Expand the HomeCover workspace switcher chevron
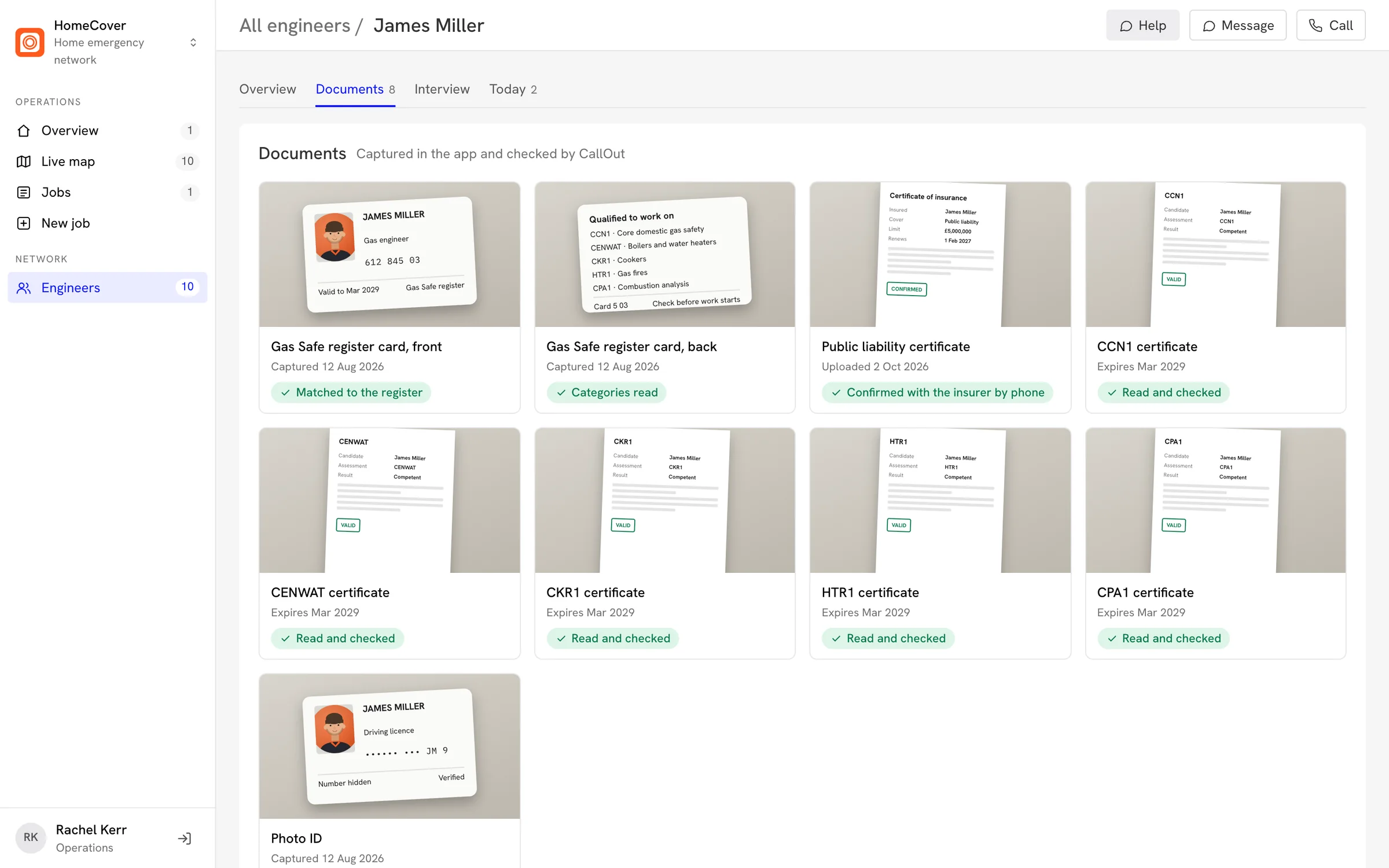This screenshot has width=1389, height=868. pos(193,42)
